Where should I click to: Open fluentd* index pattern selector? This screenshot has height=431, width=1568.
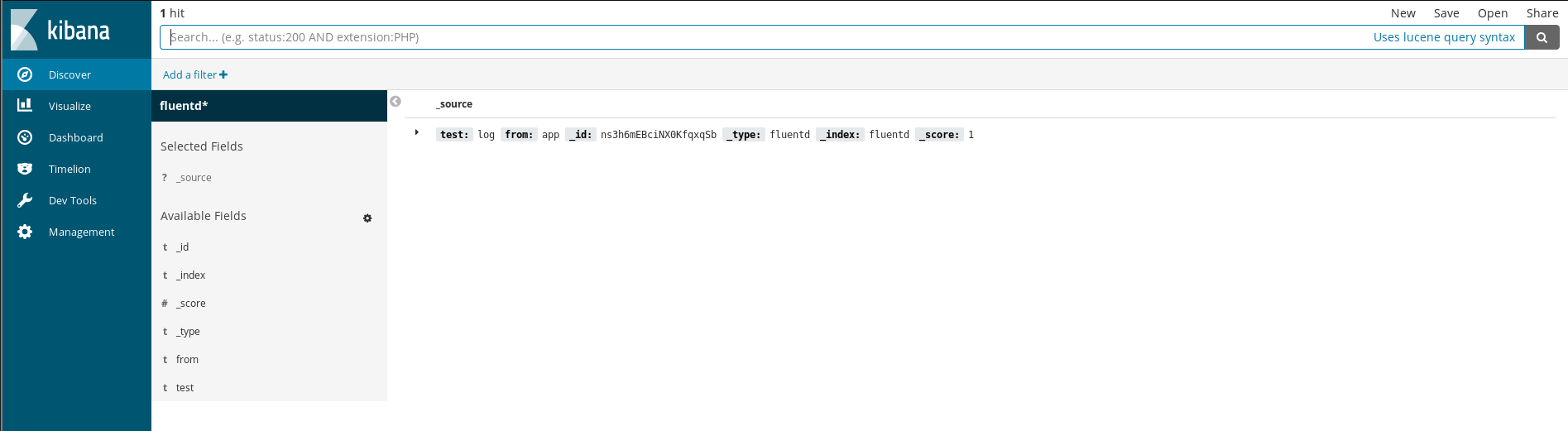[269, 106]
